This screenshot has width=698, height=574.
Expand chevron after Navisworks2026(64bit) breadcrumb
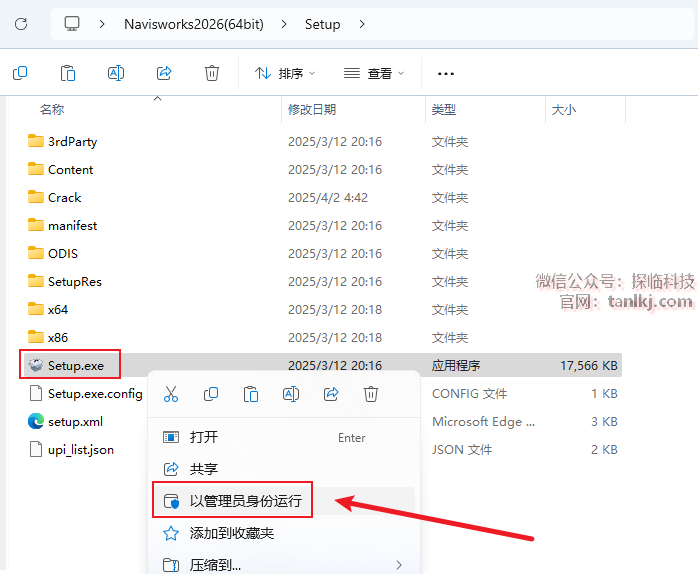tap(284, 24)
